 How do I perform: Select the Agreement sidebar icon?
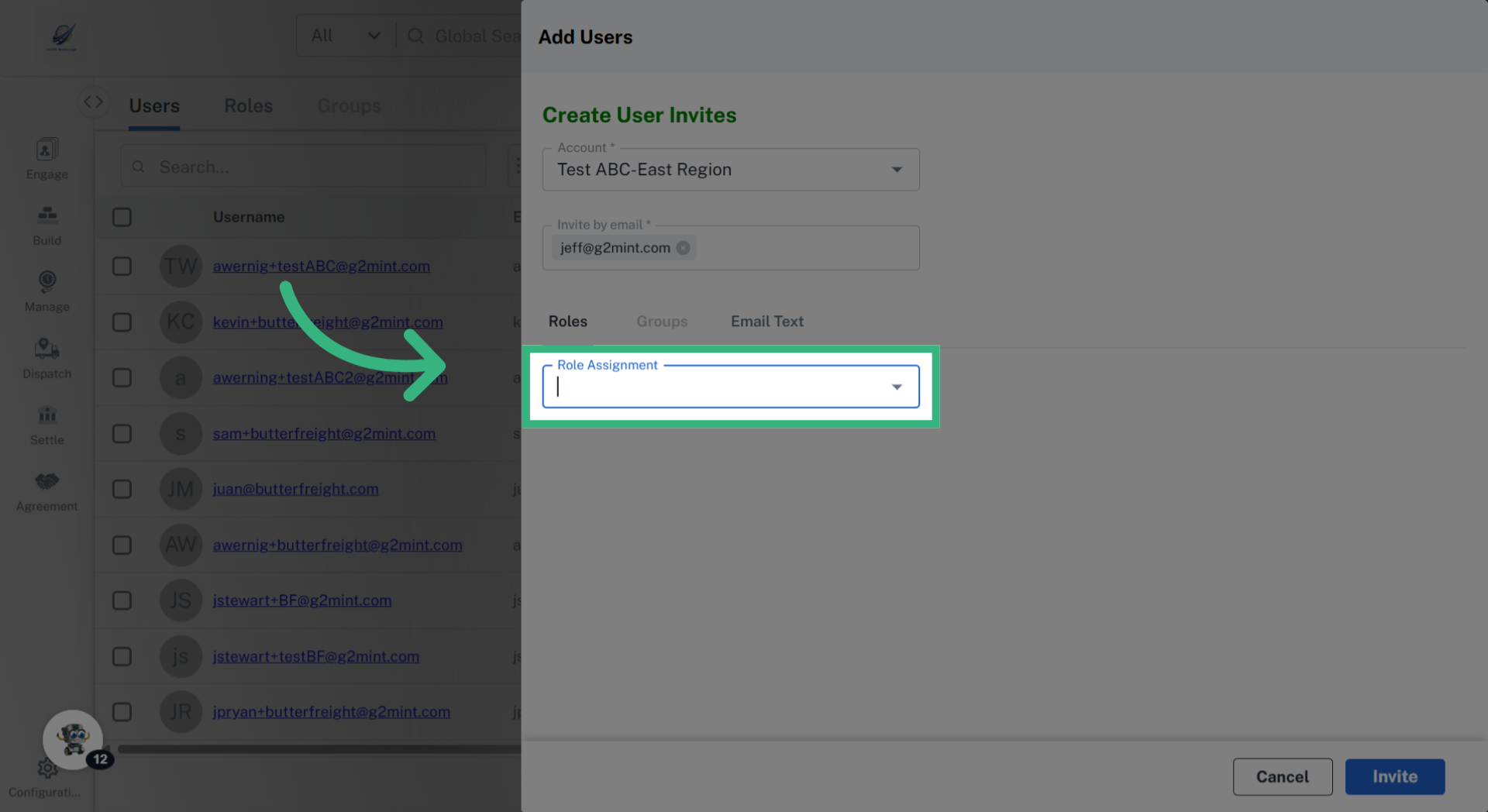pos(46,490)
